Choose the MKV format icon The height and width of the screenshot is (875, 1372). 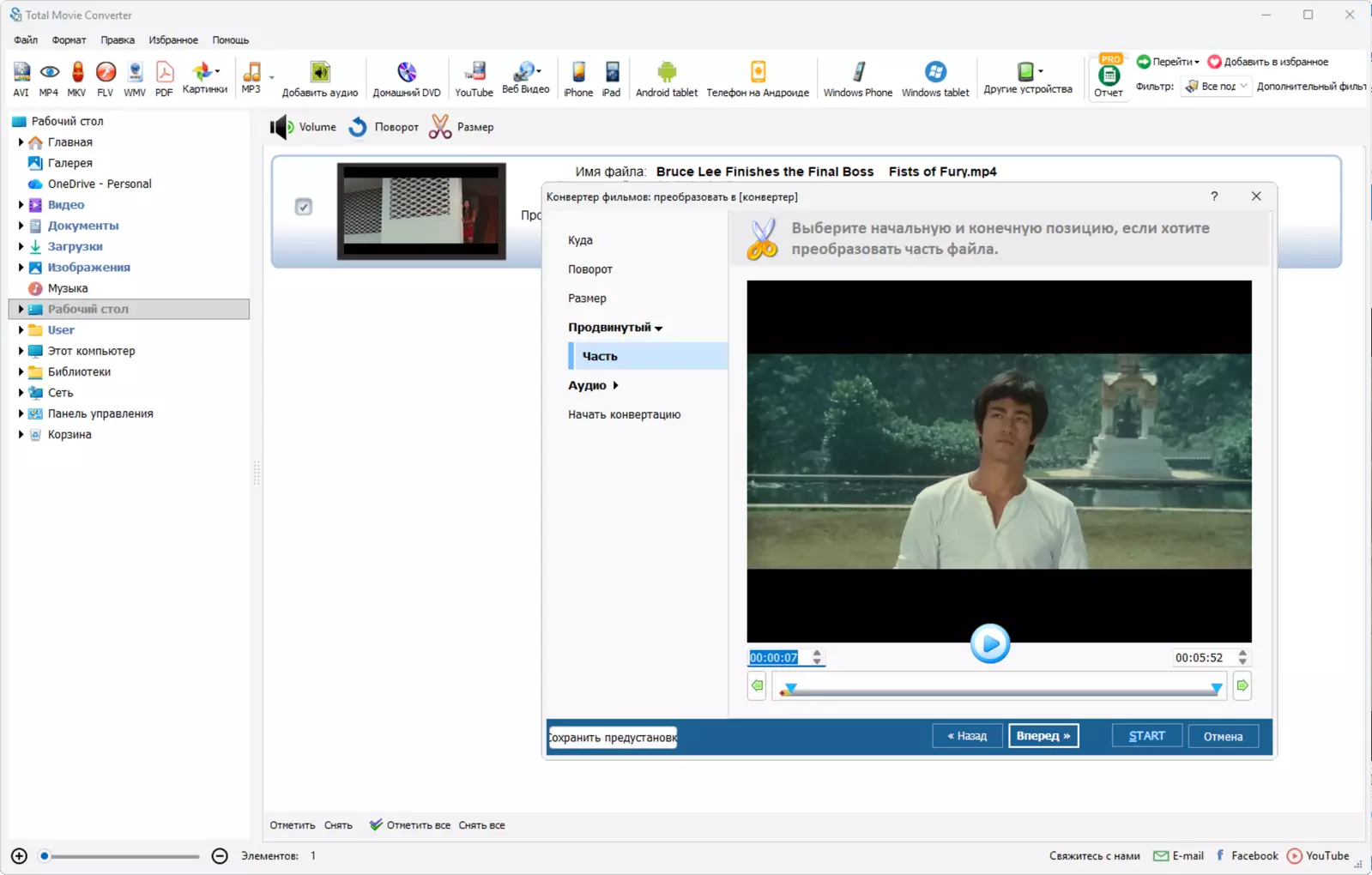point(77,79)
